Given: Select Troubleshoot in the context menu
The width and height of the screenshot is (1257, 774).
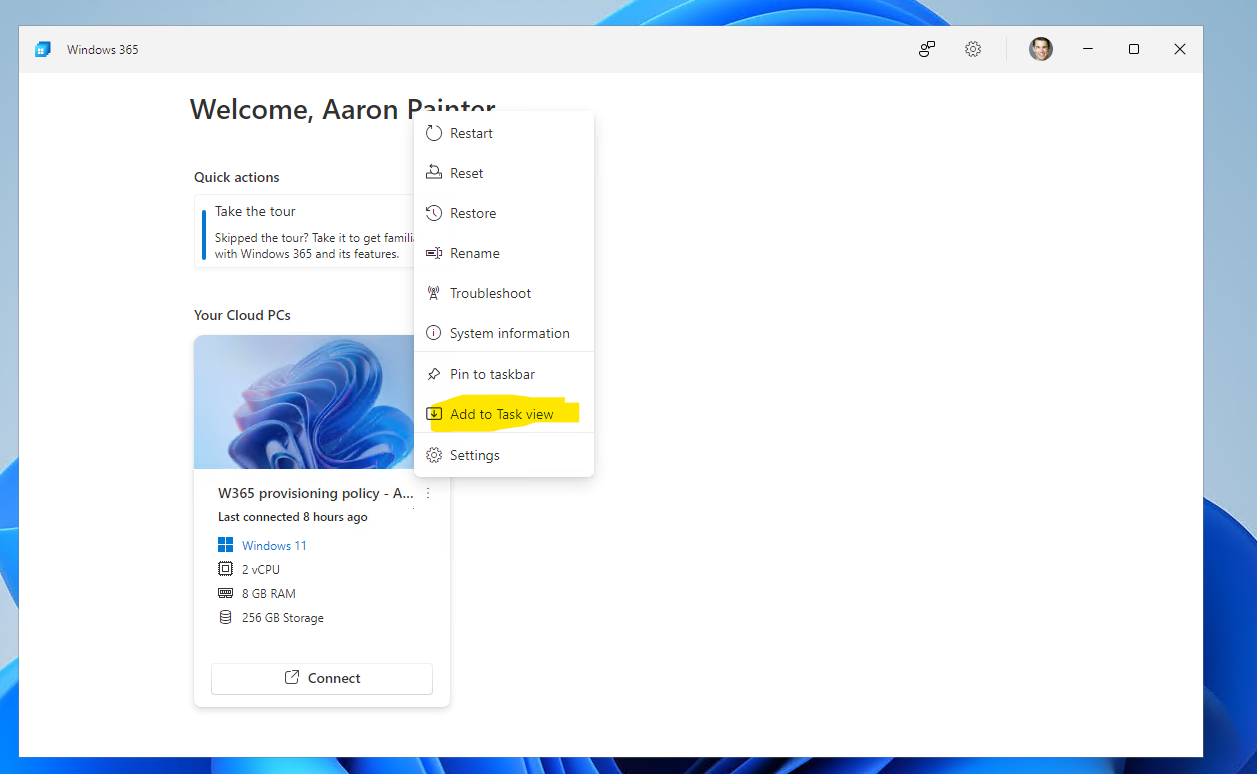Looking at the screenshot, I should pos(504,293).
